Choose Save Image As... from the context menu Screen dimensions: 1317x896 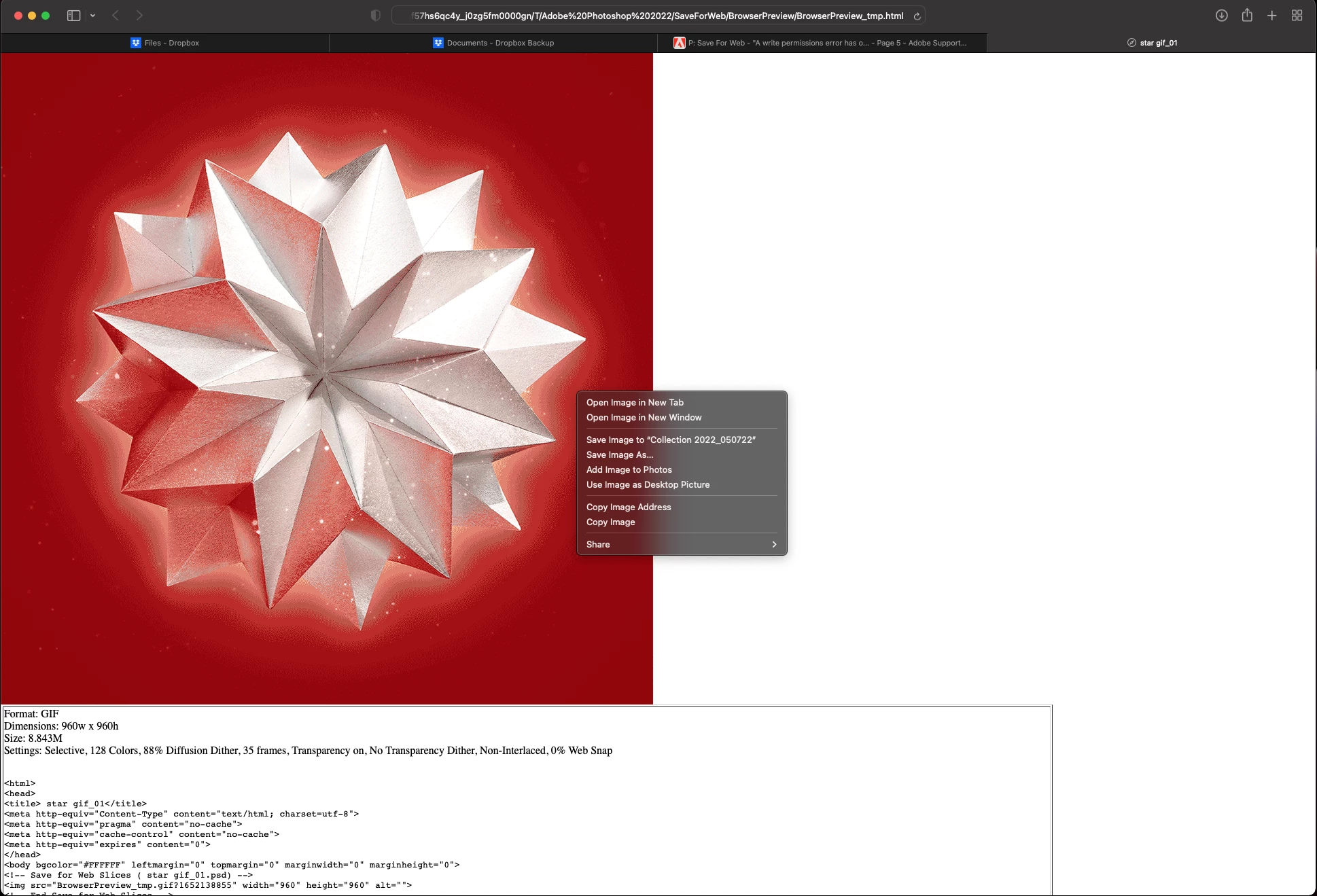coord(620,454)
